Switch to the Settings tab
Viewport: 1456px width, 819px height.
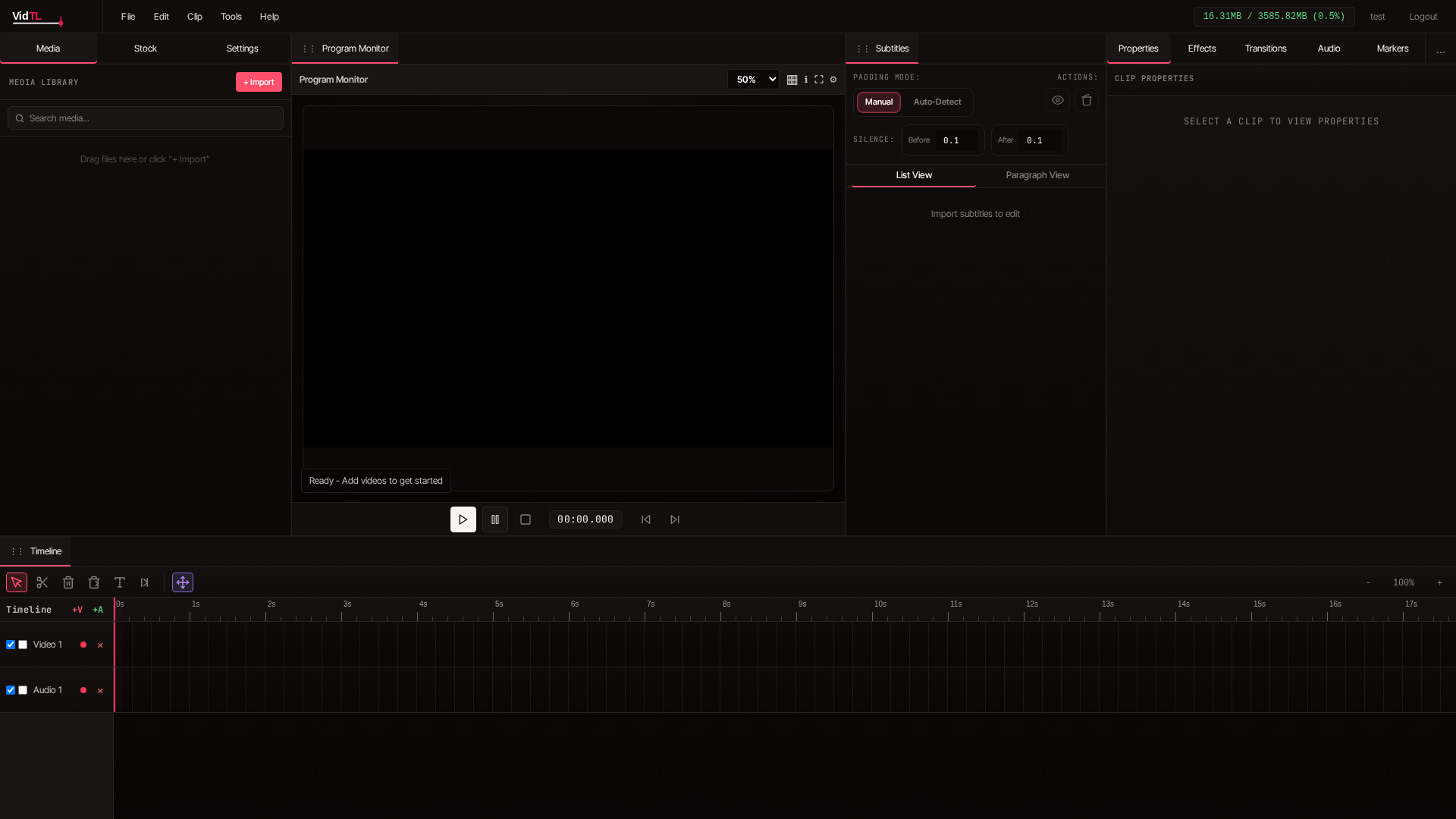(243, 49)
